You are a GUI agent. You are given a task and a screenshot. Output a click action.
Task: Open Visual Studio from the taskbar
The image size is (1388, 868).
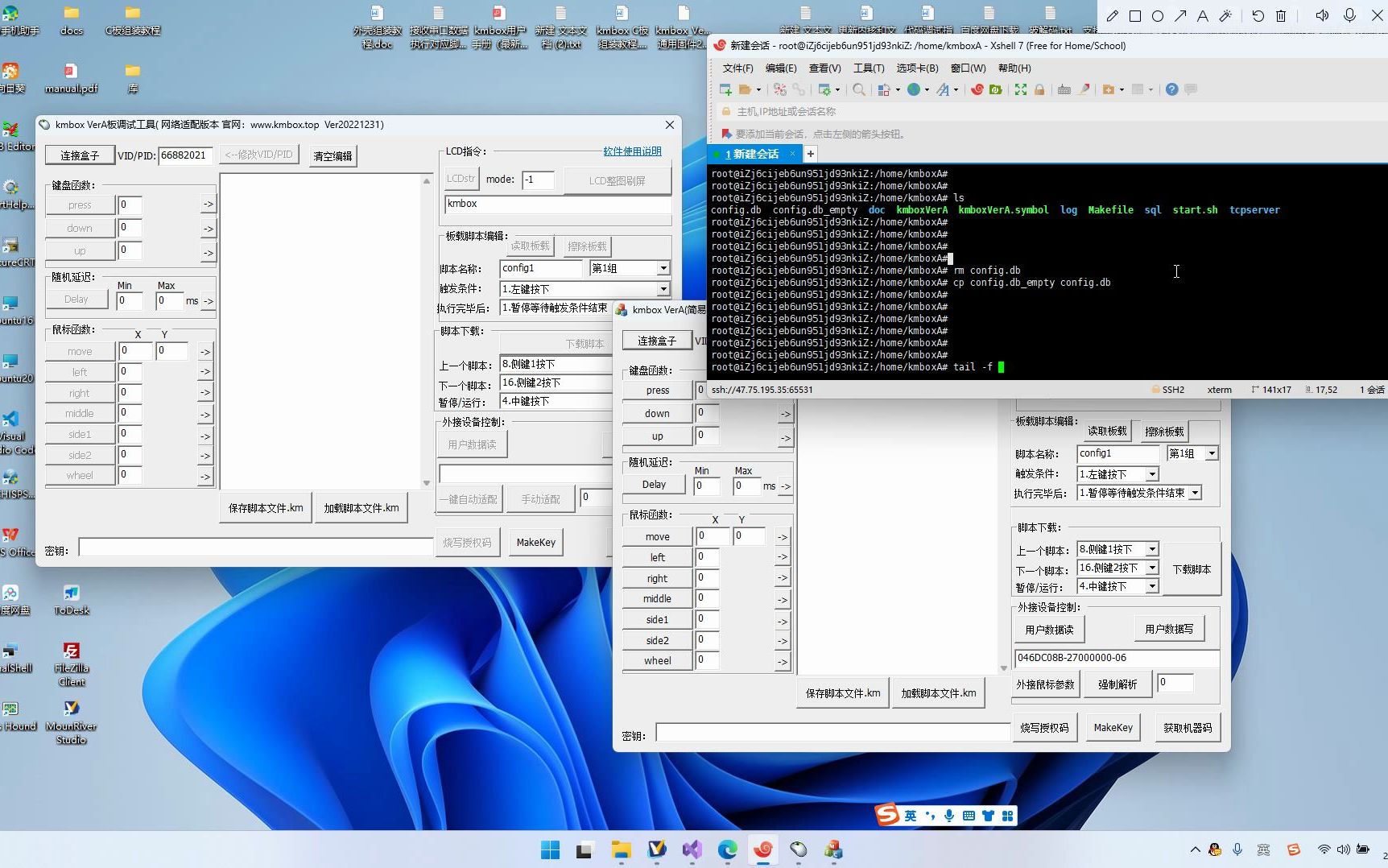692,849
